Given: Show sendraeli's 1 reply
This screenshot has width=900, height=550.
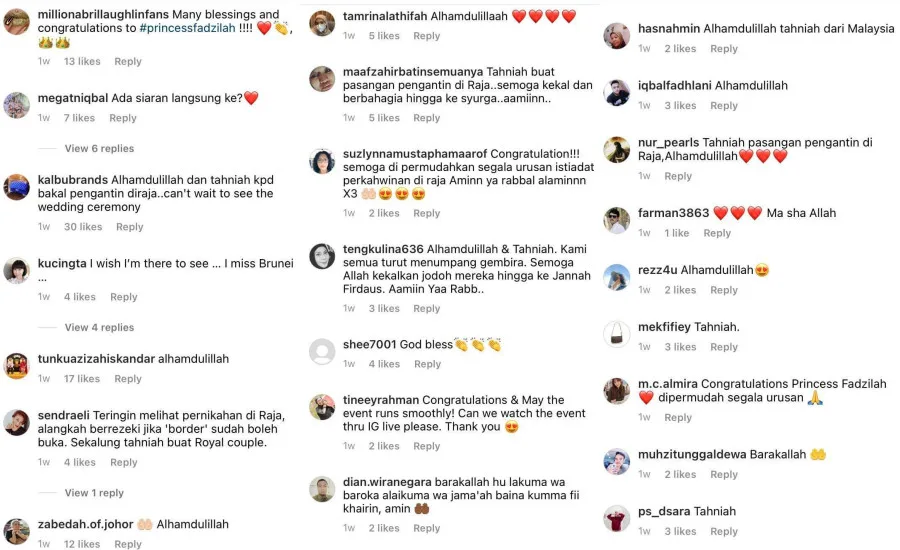Looking at the screenshot, I should coord(94,493).
